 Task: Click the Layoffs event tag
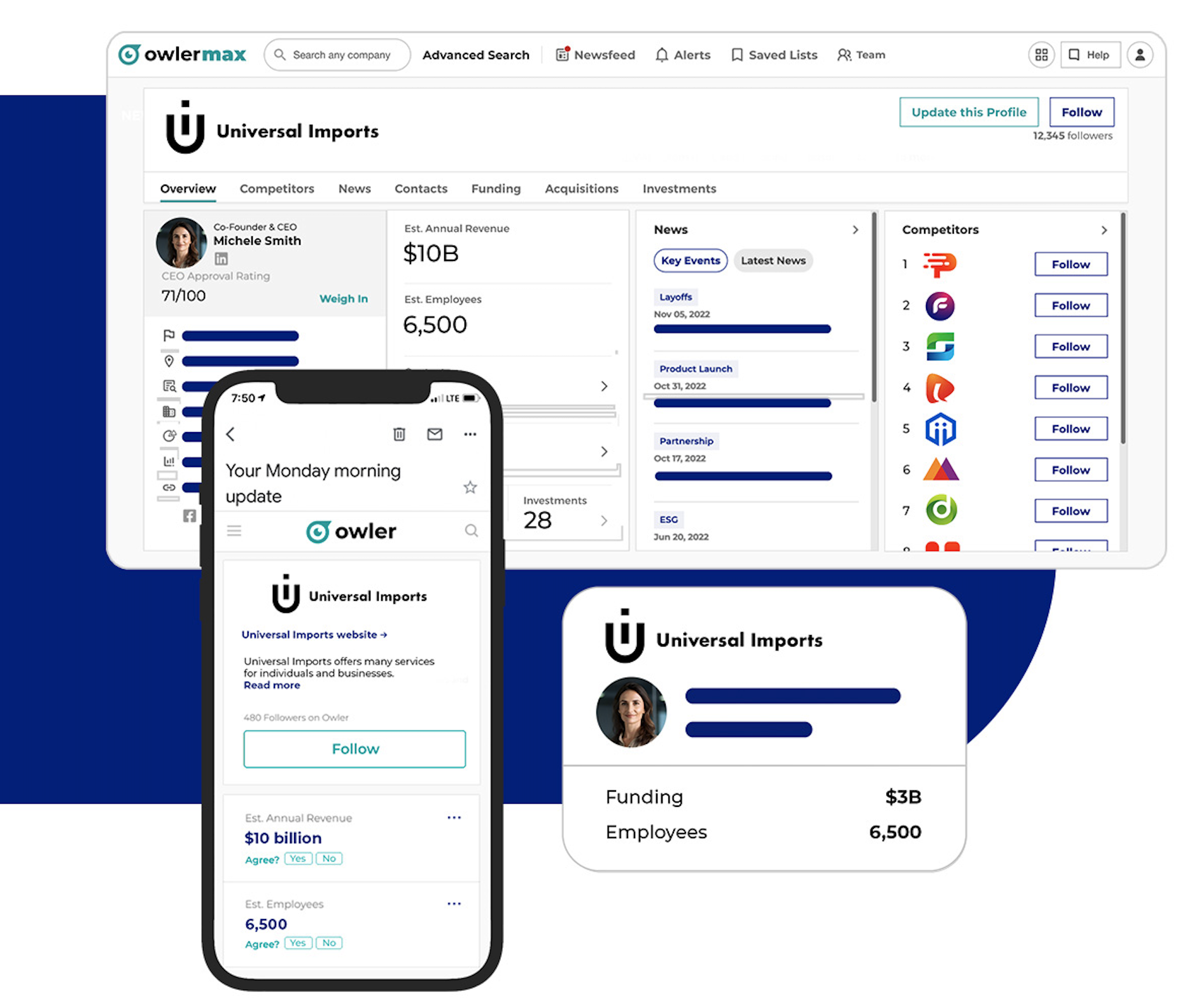[676, 297]
